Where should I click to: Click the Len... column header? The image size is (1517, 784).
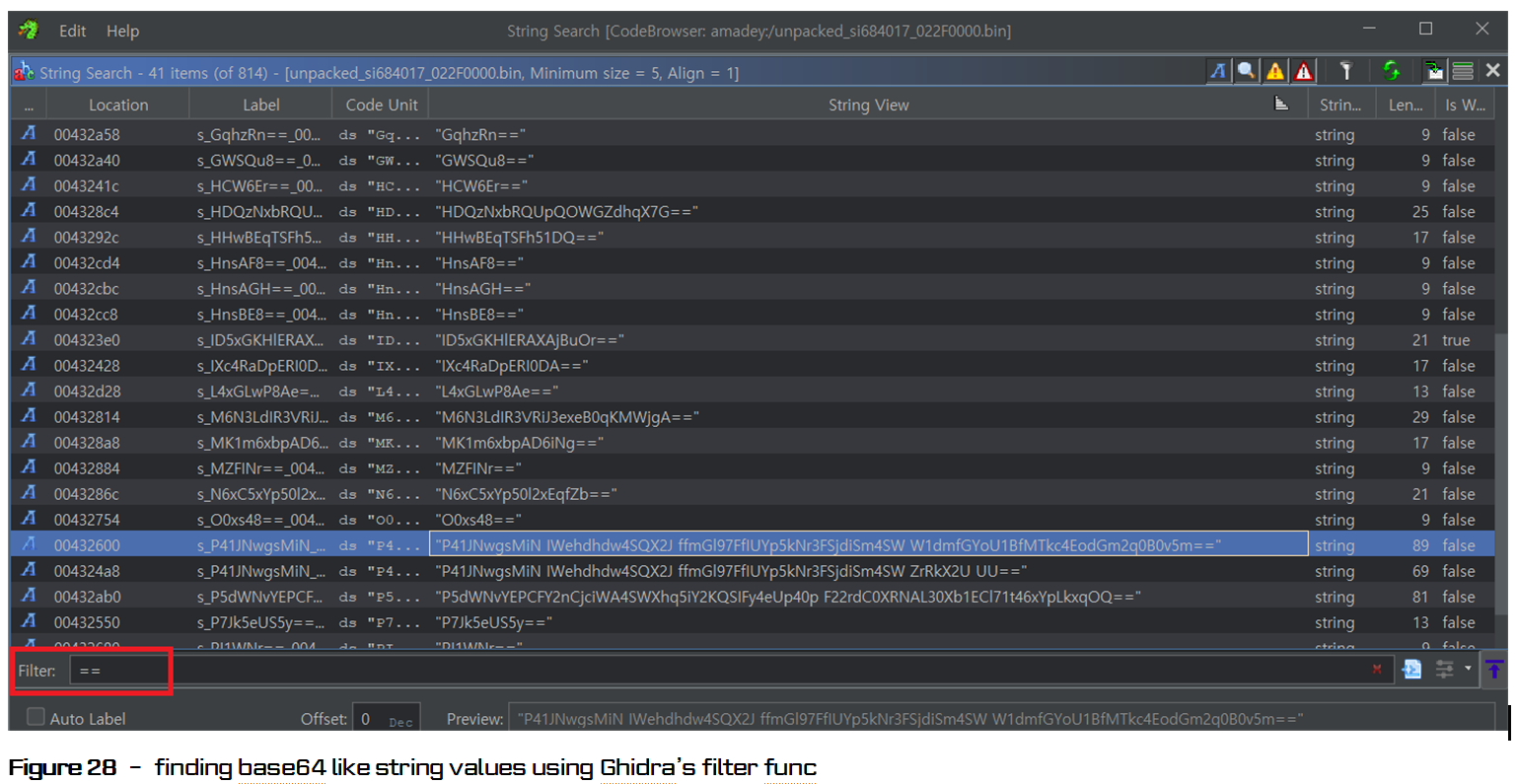pyautogui.click(x=1405, y=105)
